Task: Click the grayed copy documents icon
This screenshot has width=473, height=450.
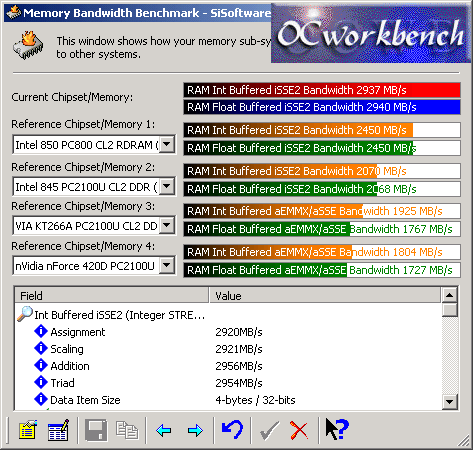Action: pos(127,430)
